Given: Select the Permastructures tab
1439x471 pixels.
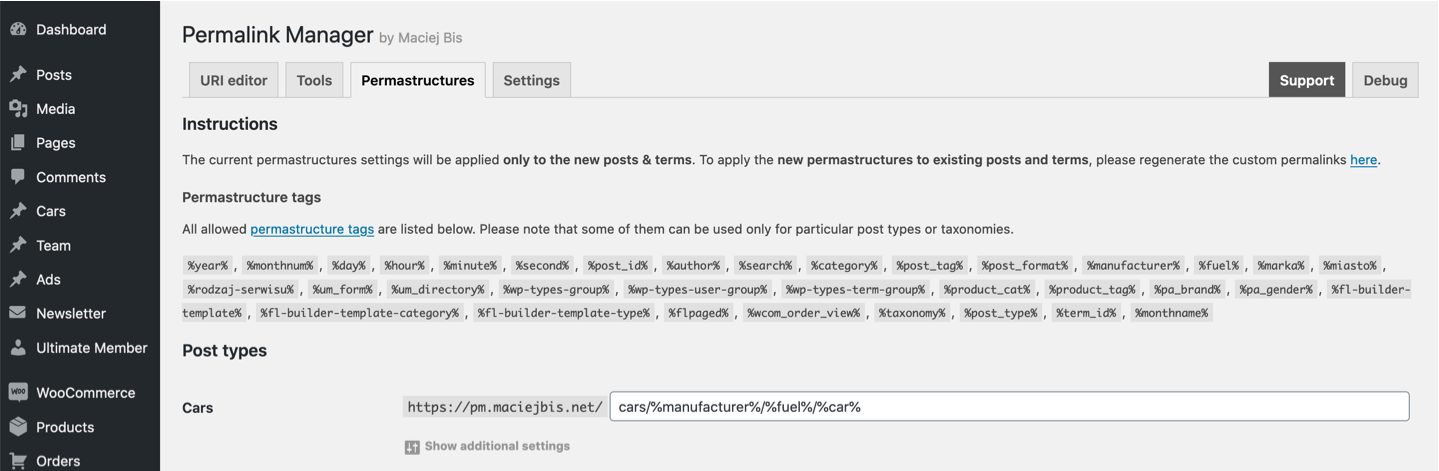Looking at the screenshot, I should [x=418, y=80].
